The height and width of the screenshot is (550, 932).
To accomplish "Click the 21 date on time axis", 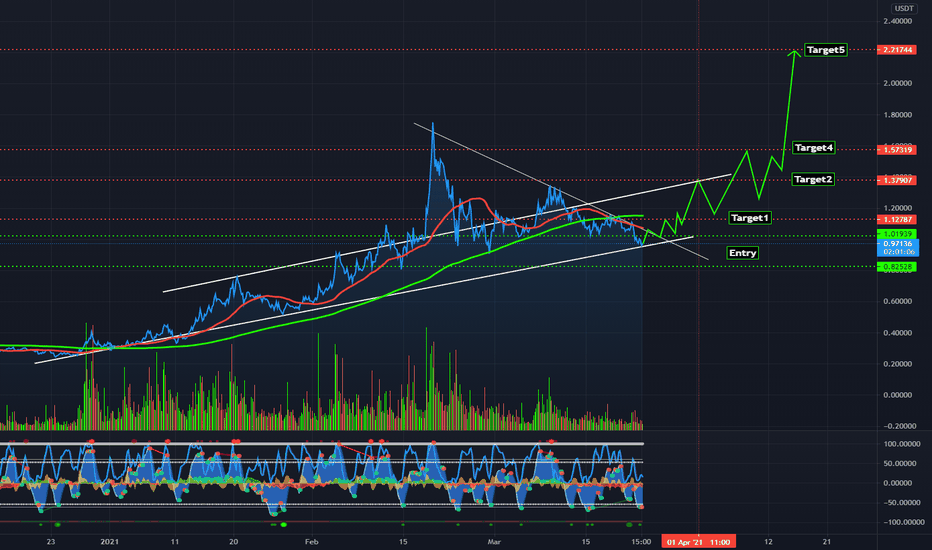I will pos(827,542).
